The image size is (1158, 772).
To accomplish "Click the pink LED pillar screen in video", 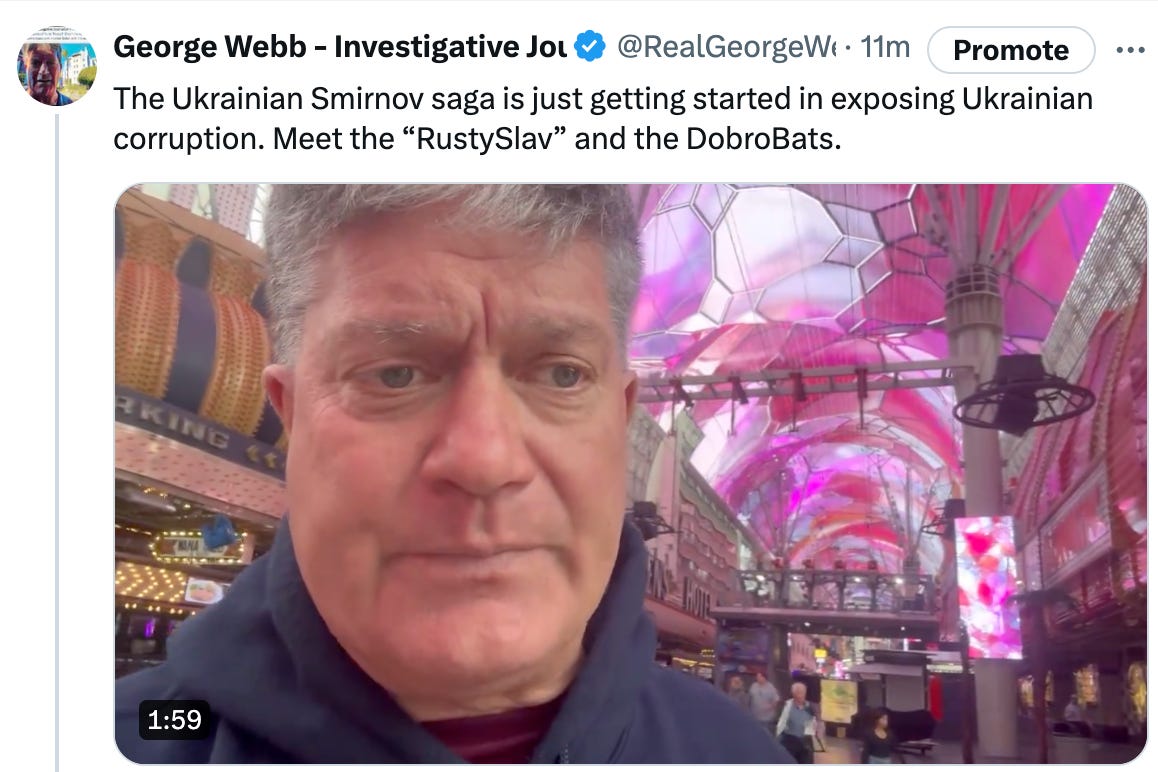I will pyautogui.click(x=986, y=586).
